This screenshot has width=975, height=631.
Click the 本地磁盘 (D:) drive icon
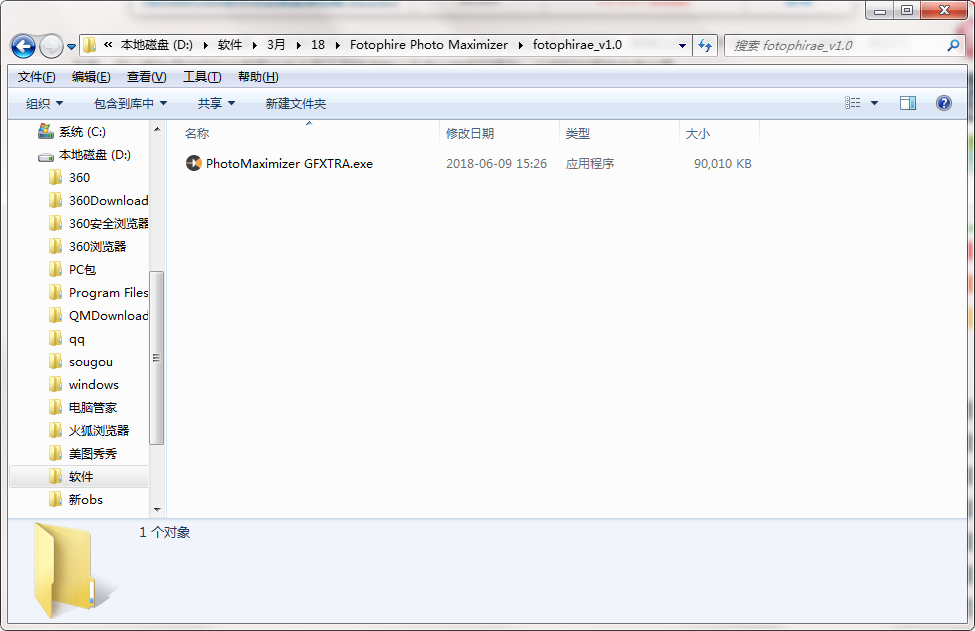pos(45,157)
